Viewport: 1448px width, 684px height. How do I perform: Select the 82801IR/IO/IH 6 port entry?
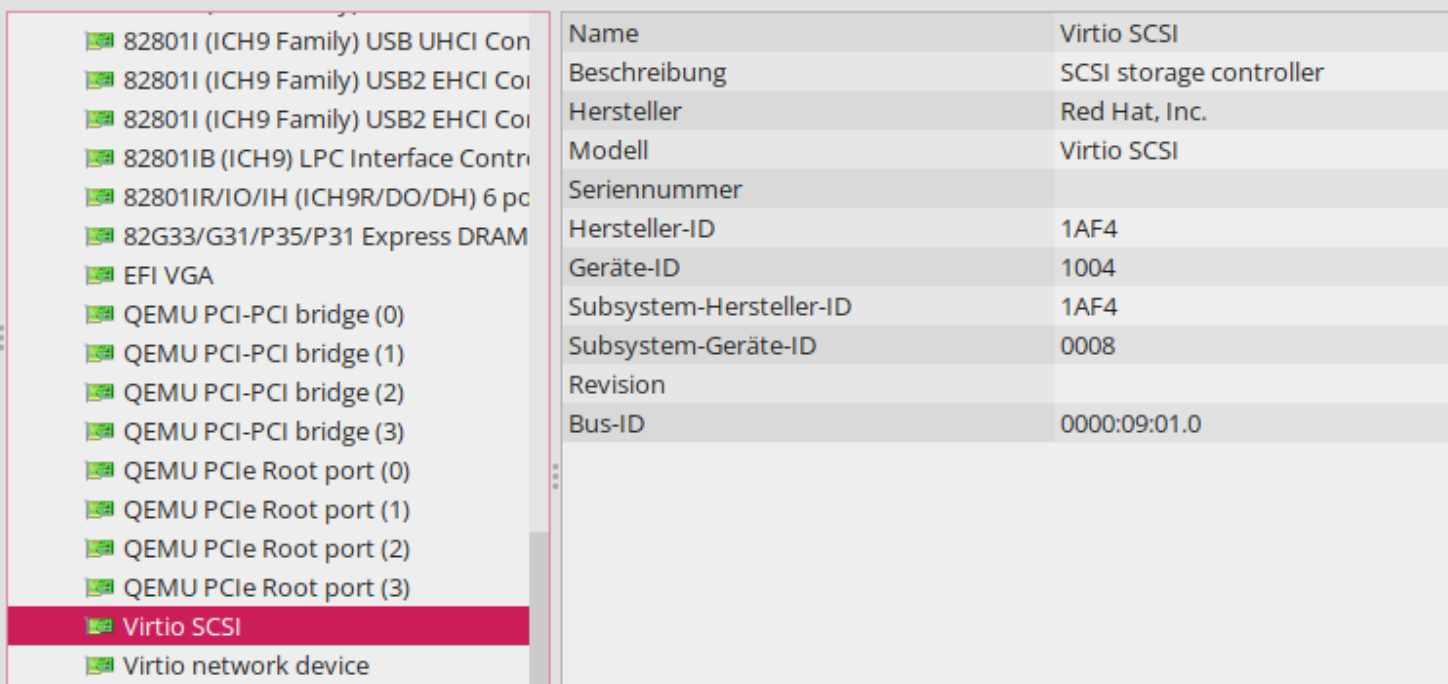326,198
